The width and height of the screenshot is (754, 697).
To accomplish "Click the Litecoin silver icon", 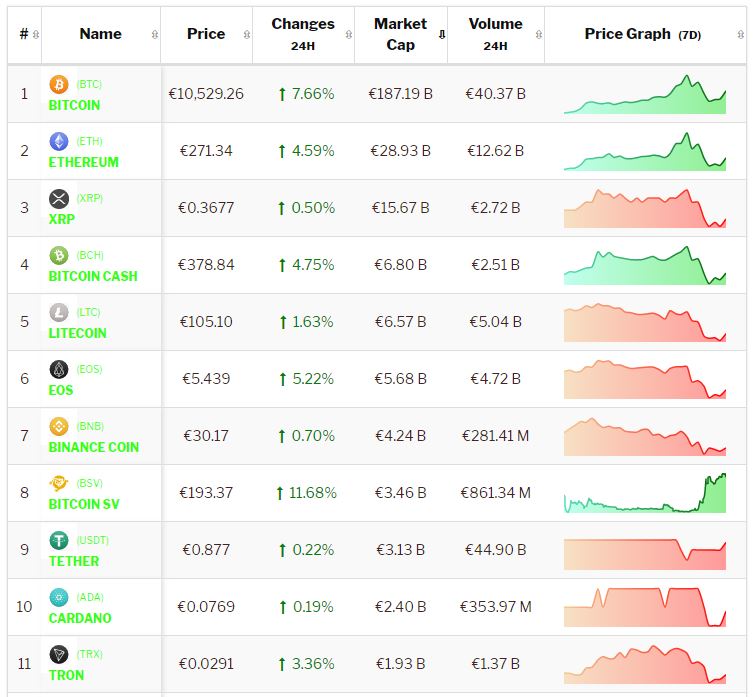I will [x=58, y=313].
